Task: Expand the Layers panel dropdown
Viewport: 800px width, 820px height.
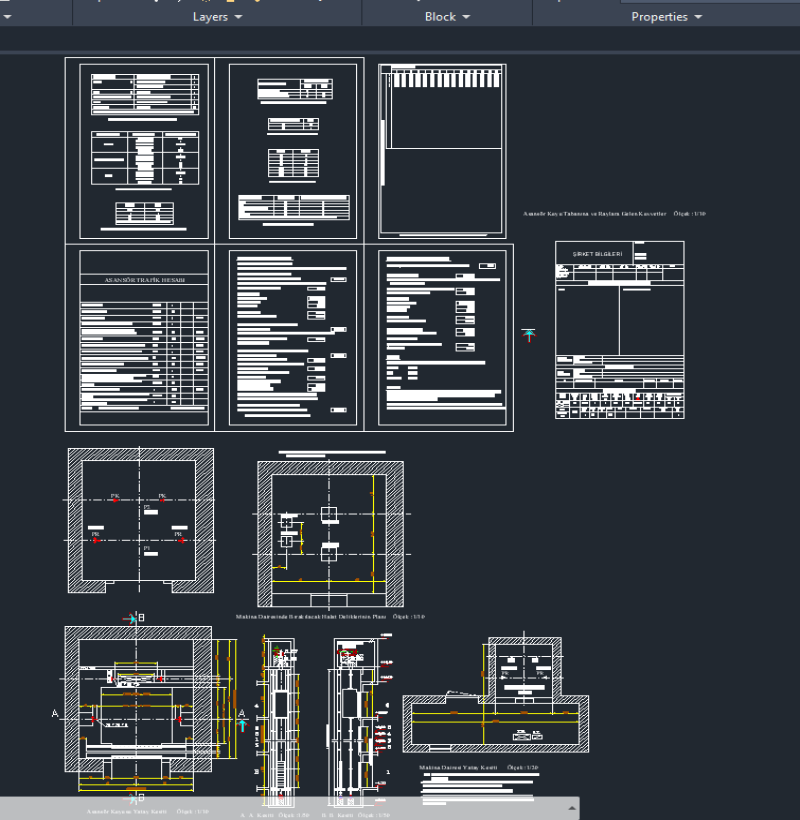Action: click(x=238, y=17)
